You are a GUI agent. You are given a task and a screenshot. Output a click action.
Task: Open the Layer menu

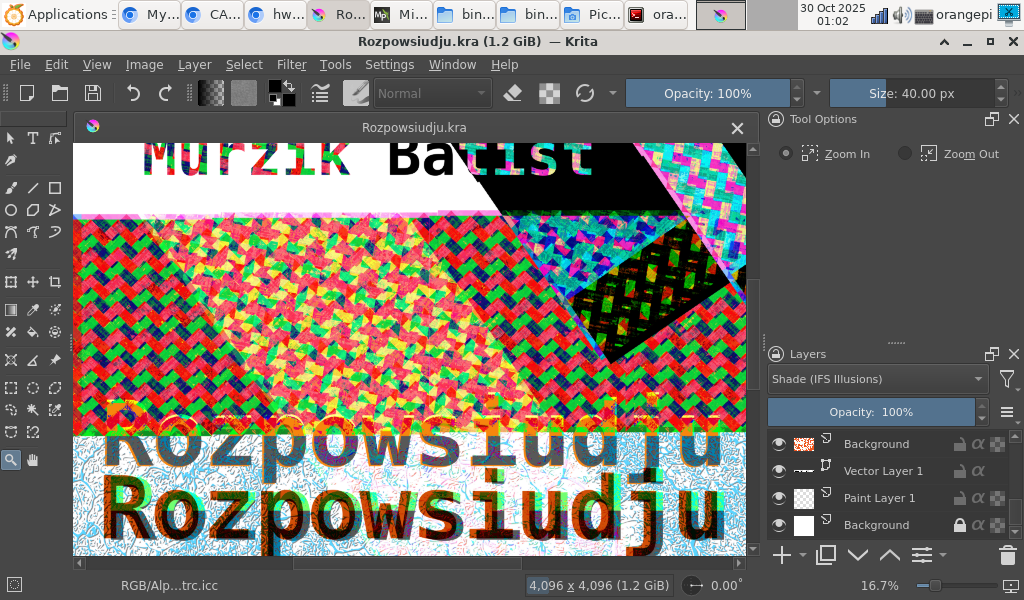click(x=195, y=64)
